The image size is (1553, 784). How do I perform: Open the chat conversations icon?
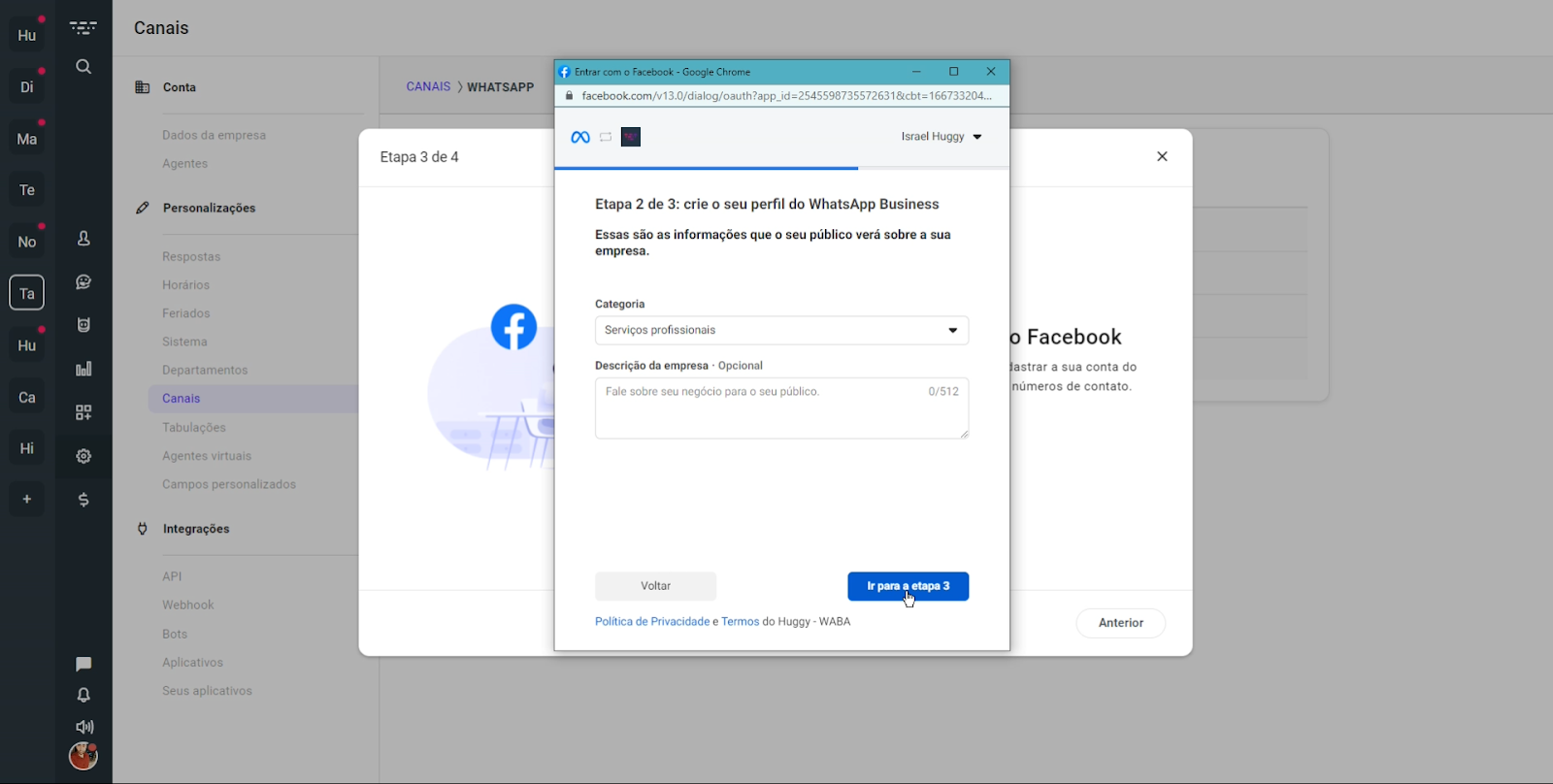(x=83, y=282)
